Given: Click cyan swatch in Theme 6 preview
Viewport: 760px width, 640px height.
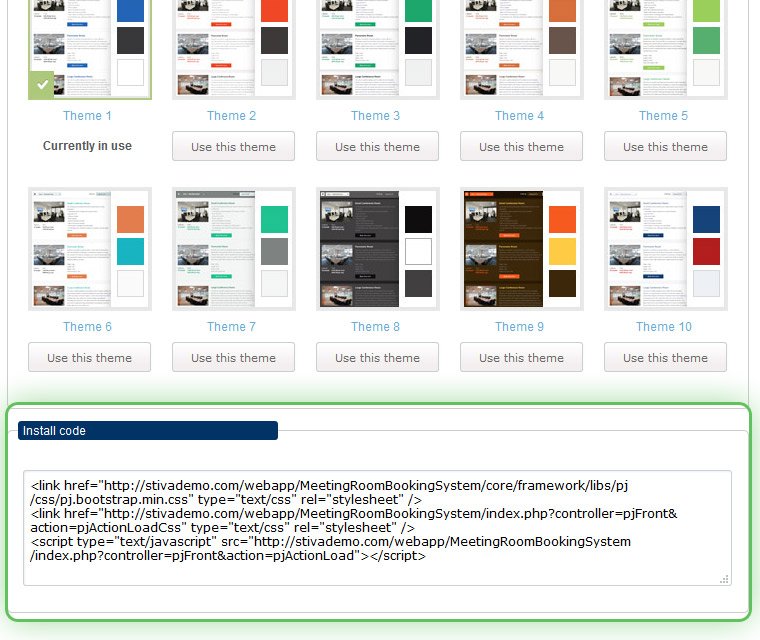Looking at the screenshot, I should point(130,251).
